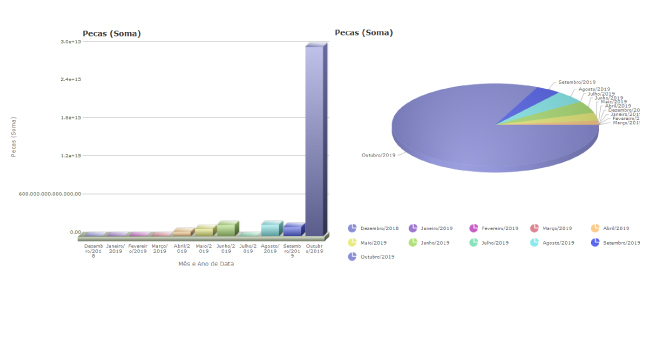Click the Junho/2019 legend pie icon
Viewport: 645px width, 363px height.
413,242
